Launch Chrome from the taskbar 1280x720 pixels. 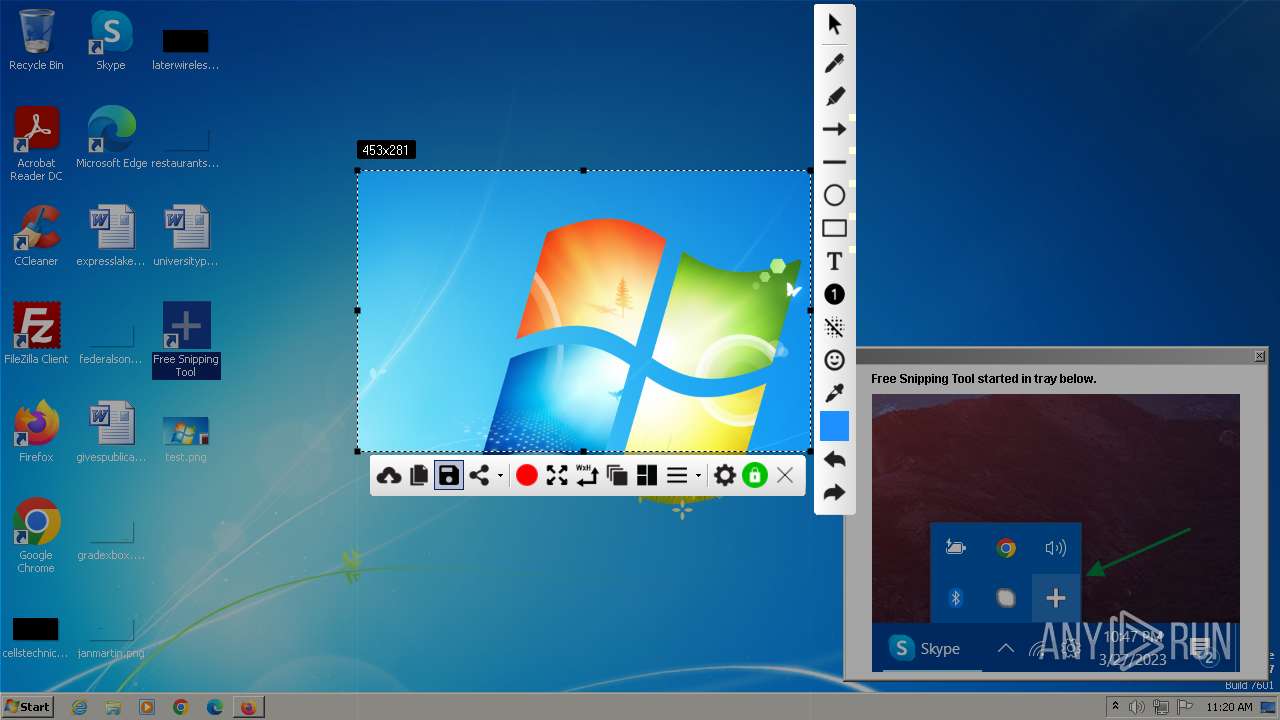click(181, 707)
